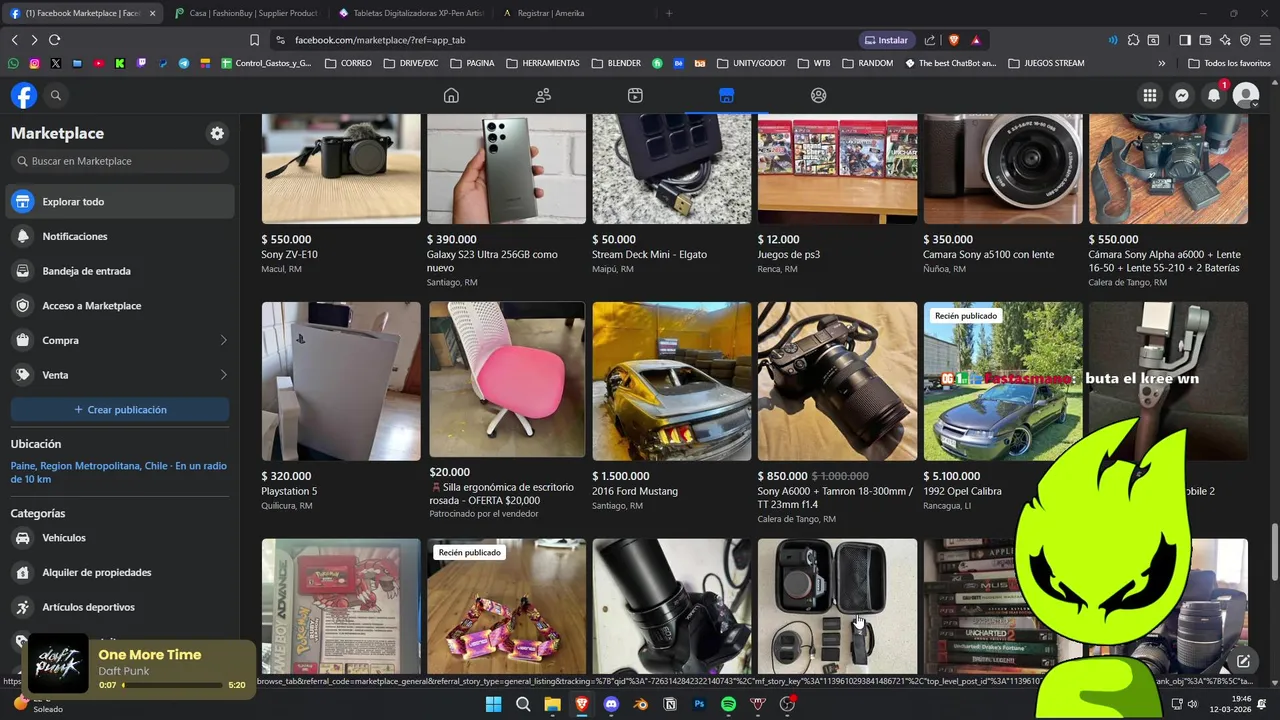Click the Crear publicación button
This screenshot has height=720, width=1280.
point(120,410)
